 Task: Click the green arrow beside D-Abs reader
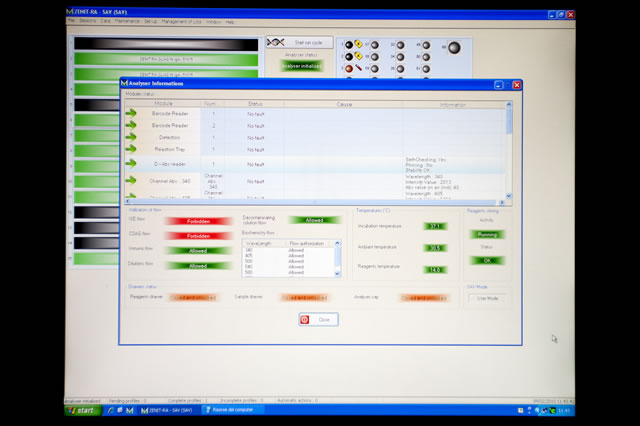(x=133, y=164)
